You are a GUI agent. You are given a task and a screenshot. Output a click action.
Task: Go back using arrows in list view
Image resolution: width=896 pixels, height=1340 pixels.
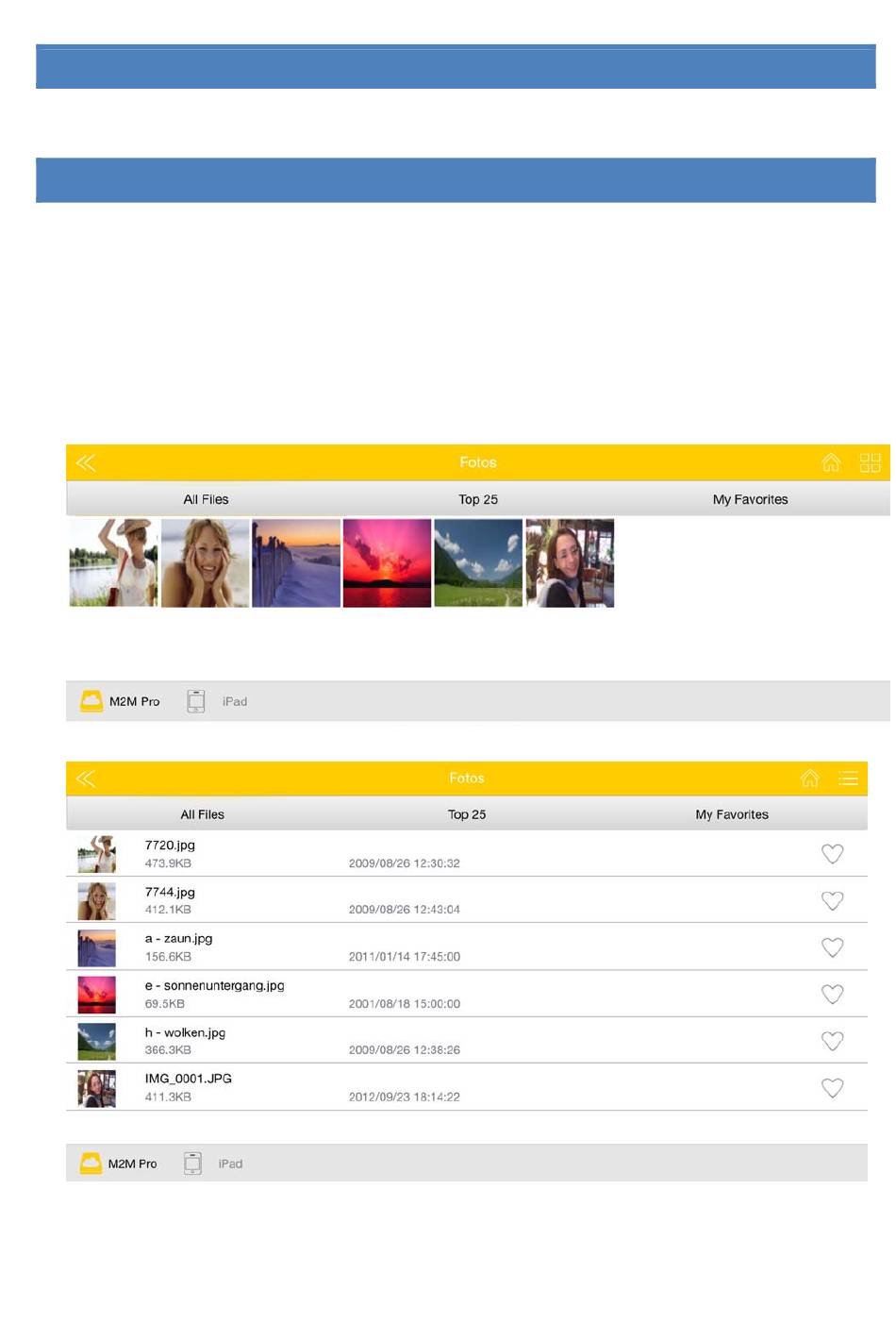point(86,779)
